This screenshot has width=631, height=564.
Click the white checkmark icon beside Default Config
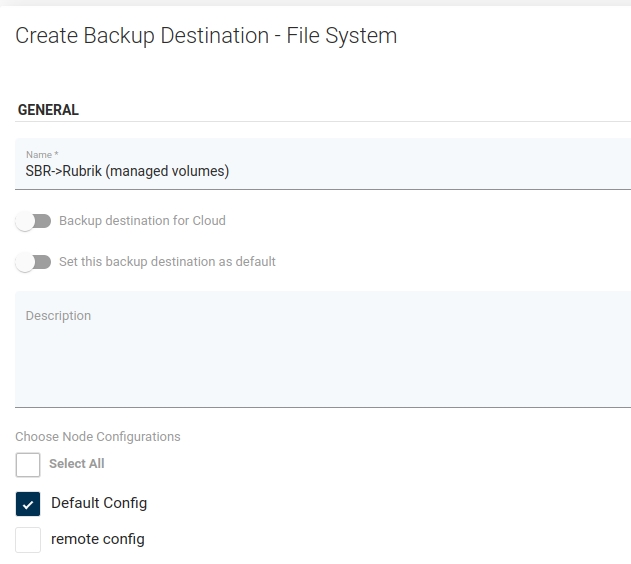[x=28, y=504]
